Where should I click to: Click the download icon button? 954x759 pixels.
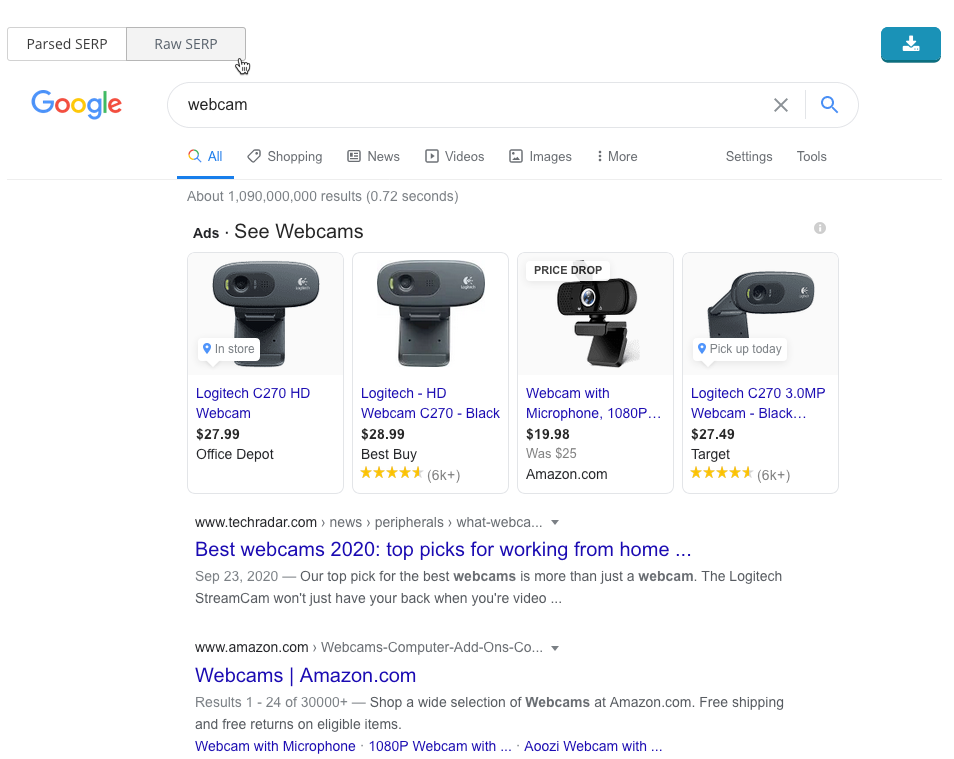[x=910, y=44]
